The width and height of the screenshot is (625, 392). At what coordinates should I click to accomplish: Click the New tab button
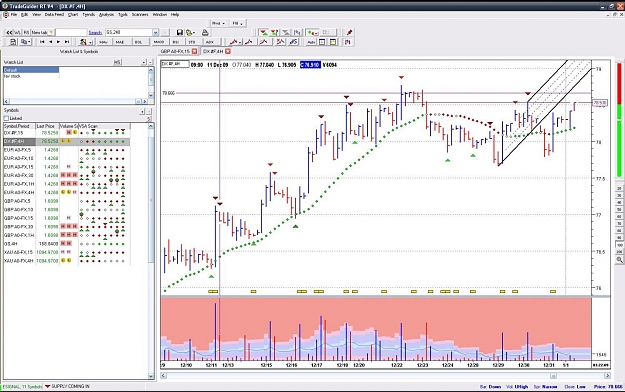click(42, 32)
